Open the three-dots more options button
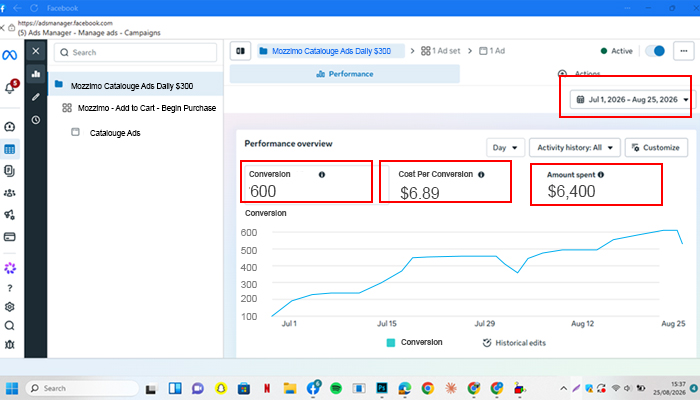Image resolution: width=700 pixels, height=400 pixels. point(683,51)
